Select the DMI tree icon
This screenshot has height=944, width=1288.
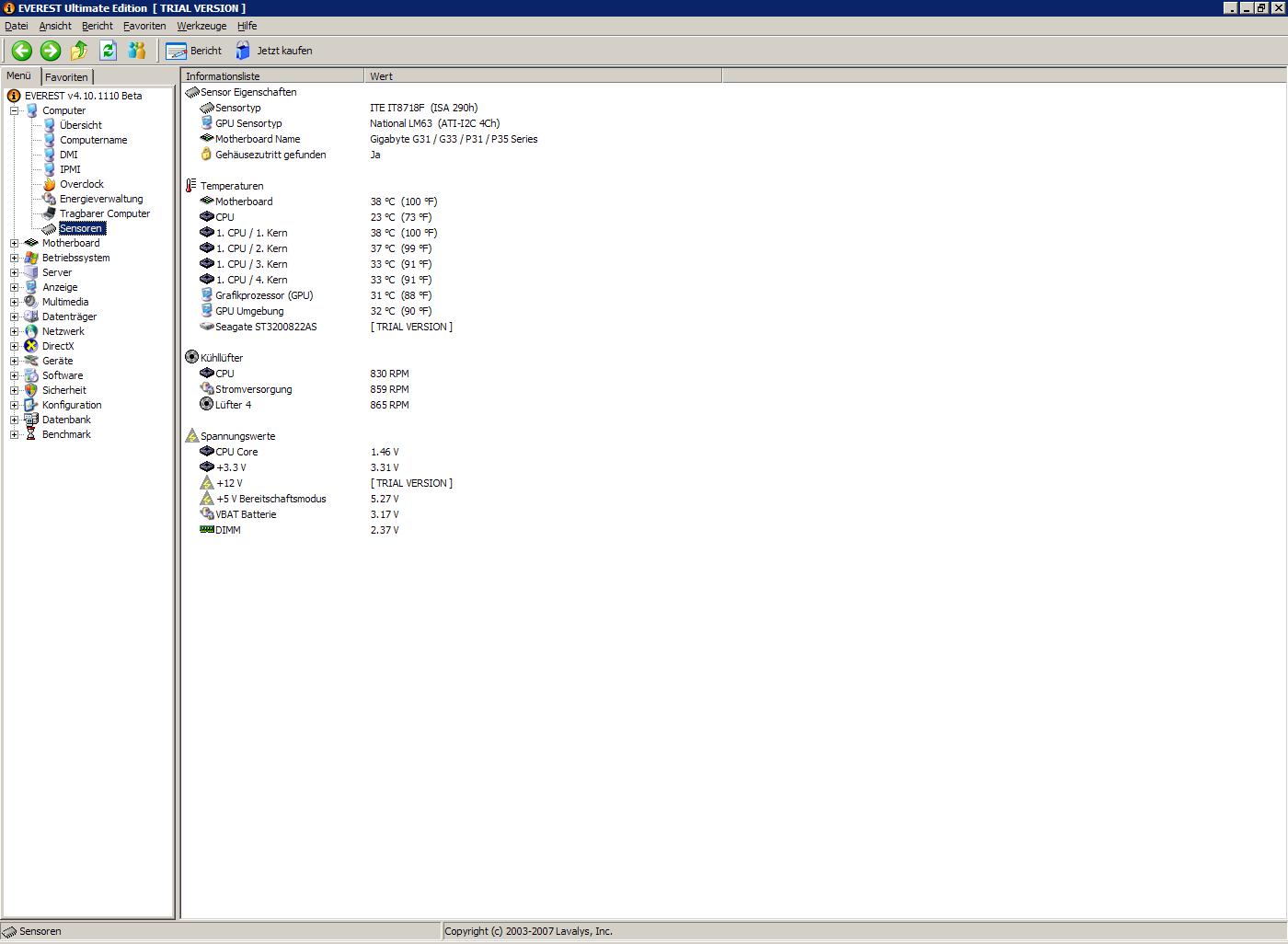(x=50, y=155)
